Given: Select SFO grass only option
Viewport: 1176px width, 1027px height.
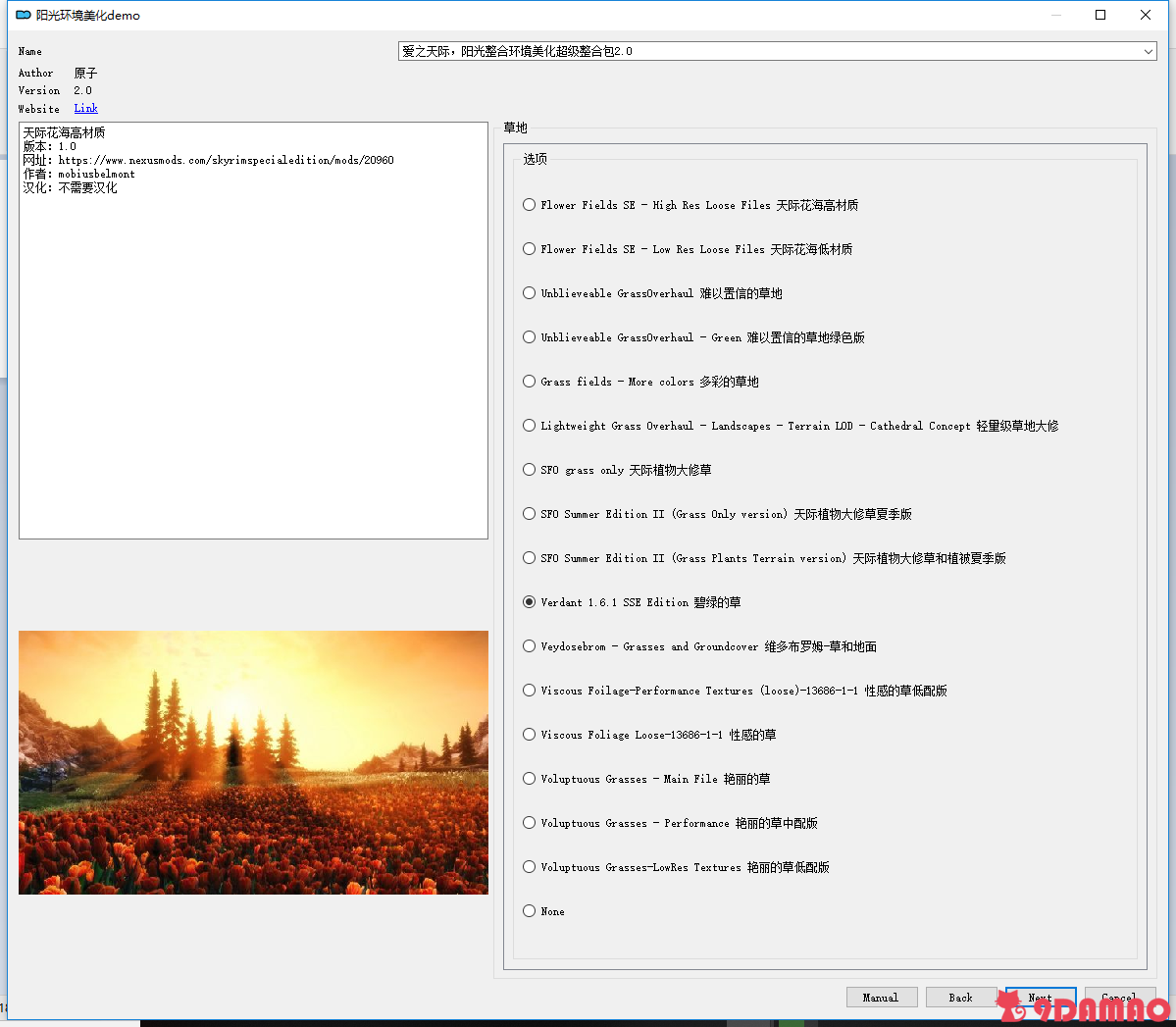Looking at the screenshot, I should pos(530,470).
